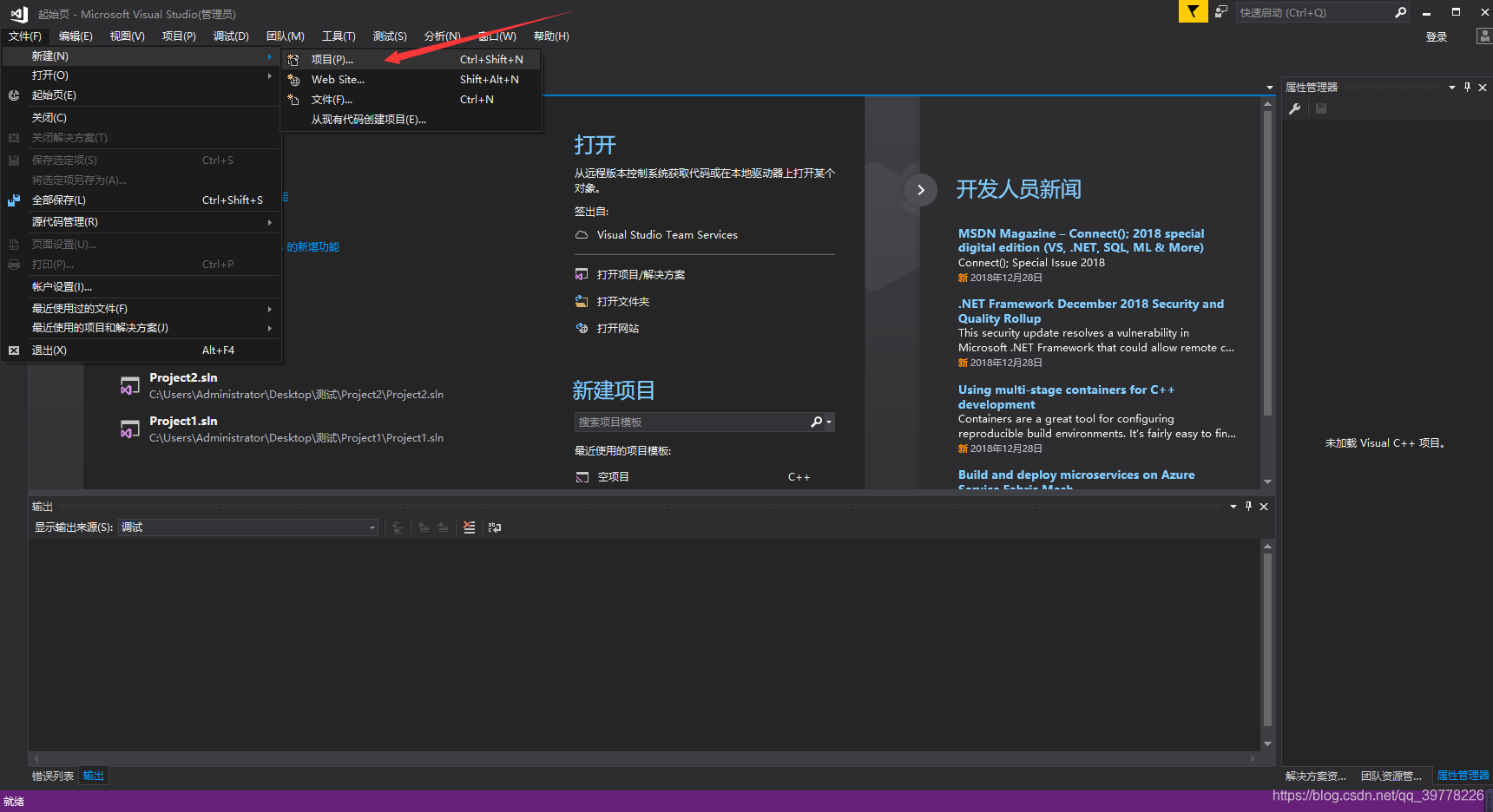Choose 从现有代码创建项目(E)...
The image size is (1493, 812).
412,120
